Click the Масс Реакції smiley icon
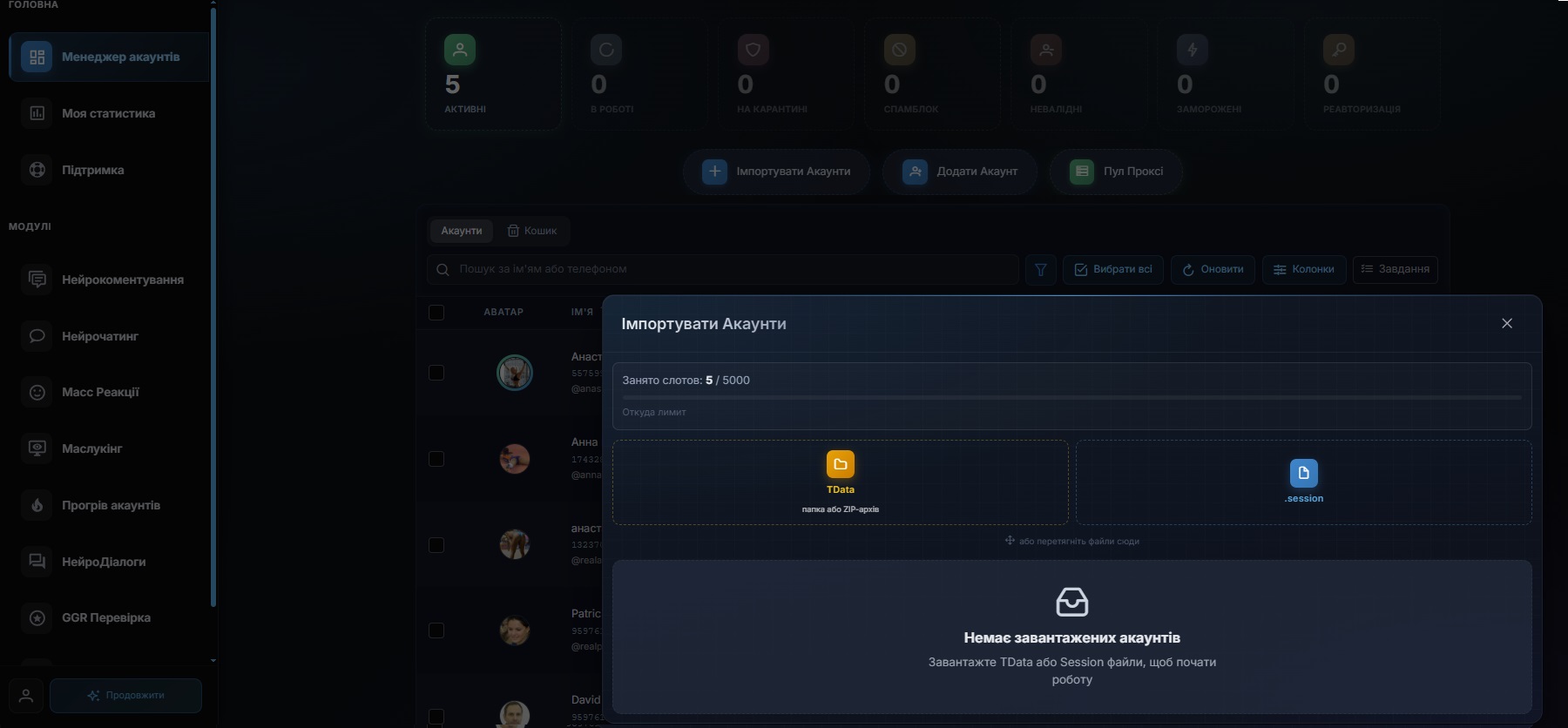Viewport: 1568px width, 728px height. [37, 392]
